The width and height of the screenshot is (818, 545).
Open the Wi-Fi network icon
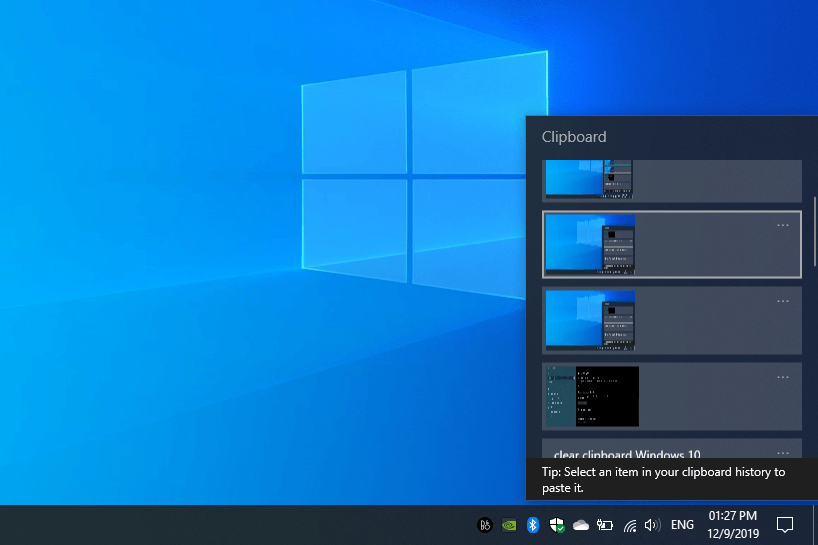pyautogui.click(x=630, y=525)
